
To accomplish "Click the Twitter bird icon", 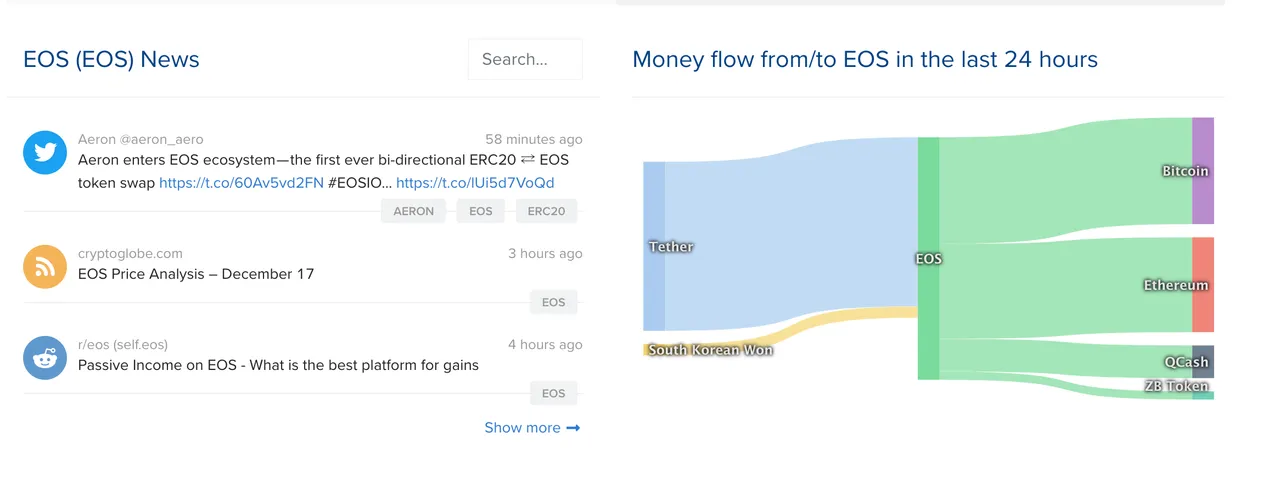I will click(x=45, y=153).
